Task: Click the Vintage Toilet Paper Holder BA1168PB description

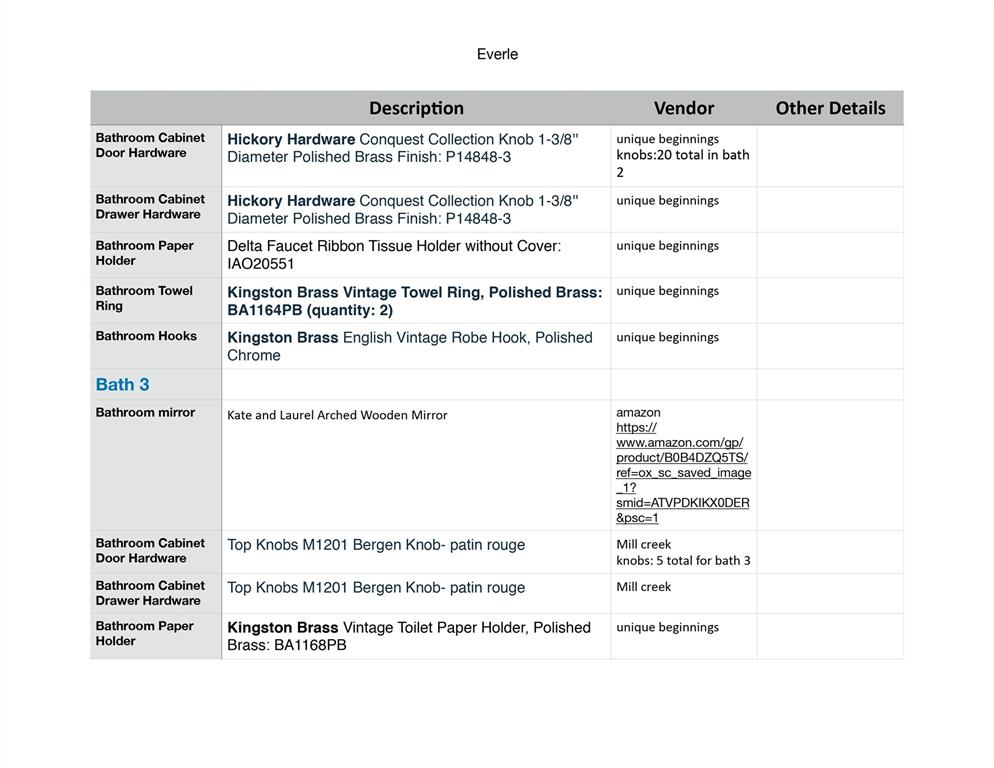Action: pyautogui.click(x=409, y=636)
